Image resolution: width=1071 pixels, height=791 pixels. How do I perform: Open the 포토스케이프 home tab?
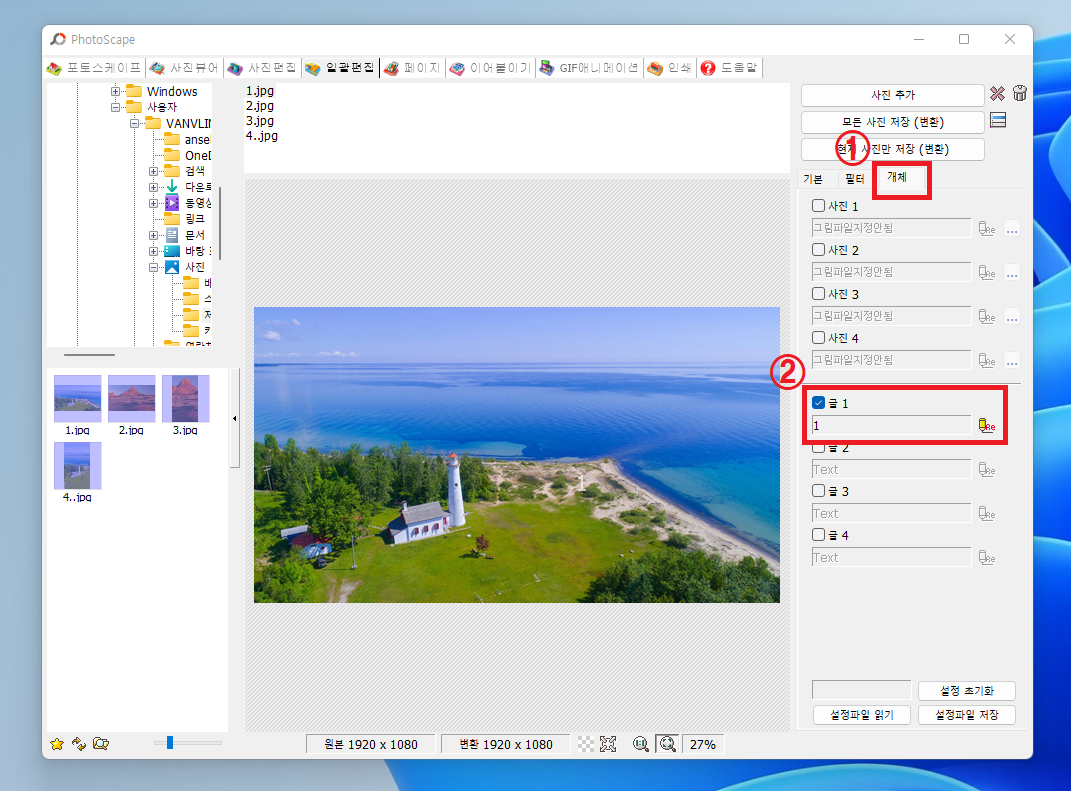click(x=94, y=68)
